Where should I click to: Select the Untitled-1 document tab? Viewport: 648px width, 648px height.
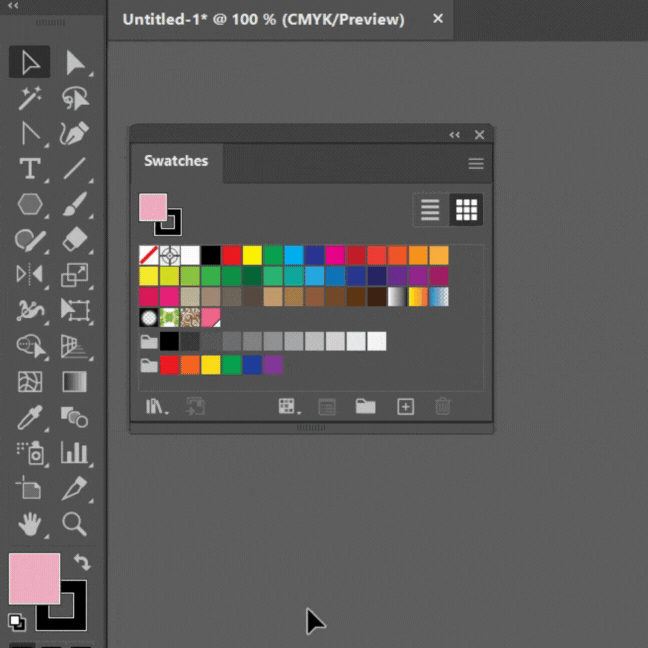[263, 19]
